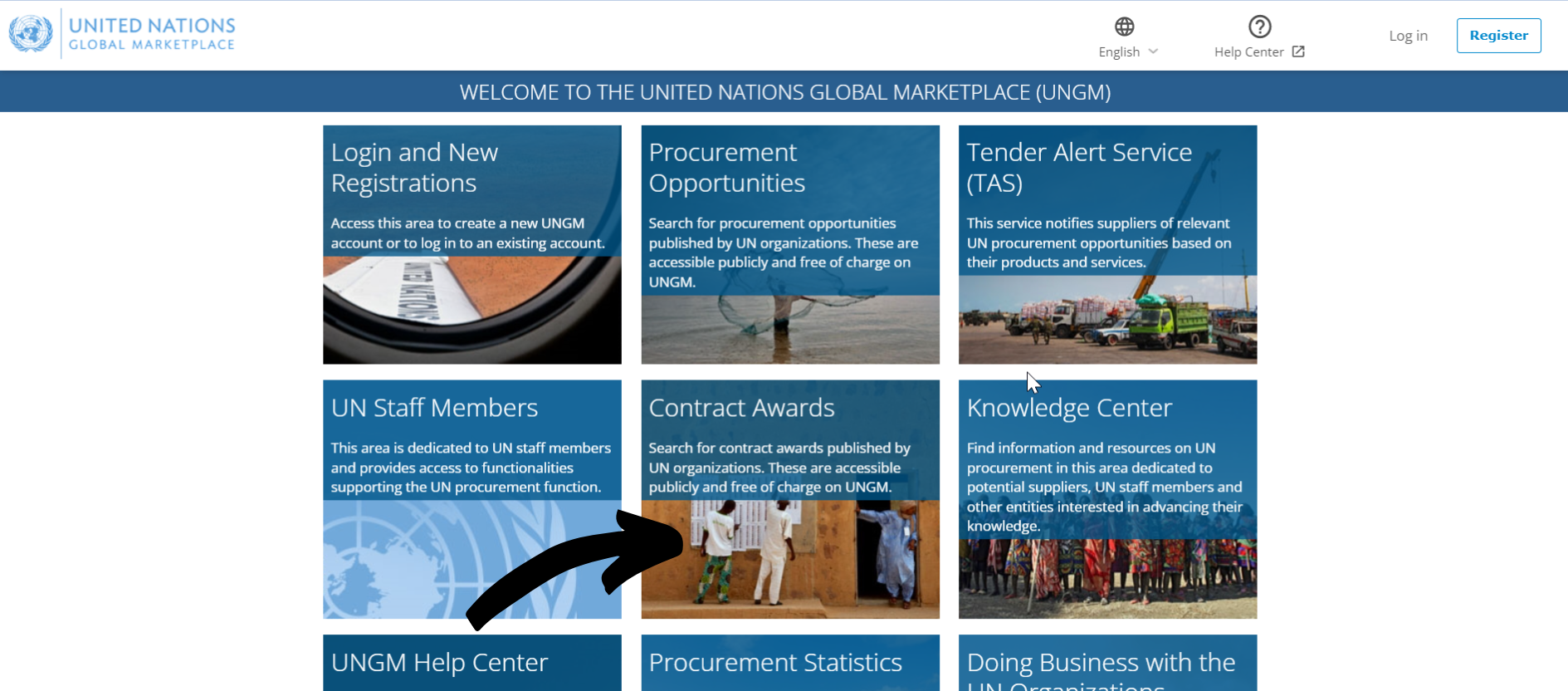Image resolution: width=1568 pixels, height=691 pixels.
Task: Click the 'Search for procurement opportunities' description
Action: tap(784, 252)
